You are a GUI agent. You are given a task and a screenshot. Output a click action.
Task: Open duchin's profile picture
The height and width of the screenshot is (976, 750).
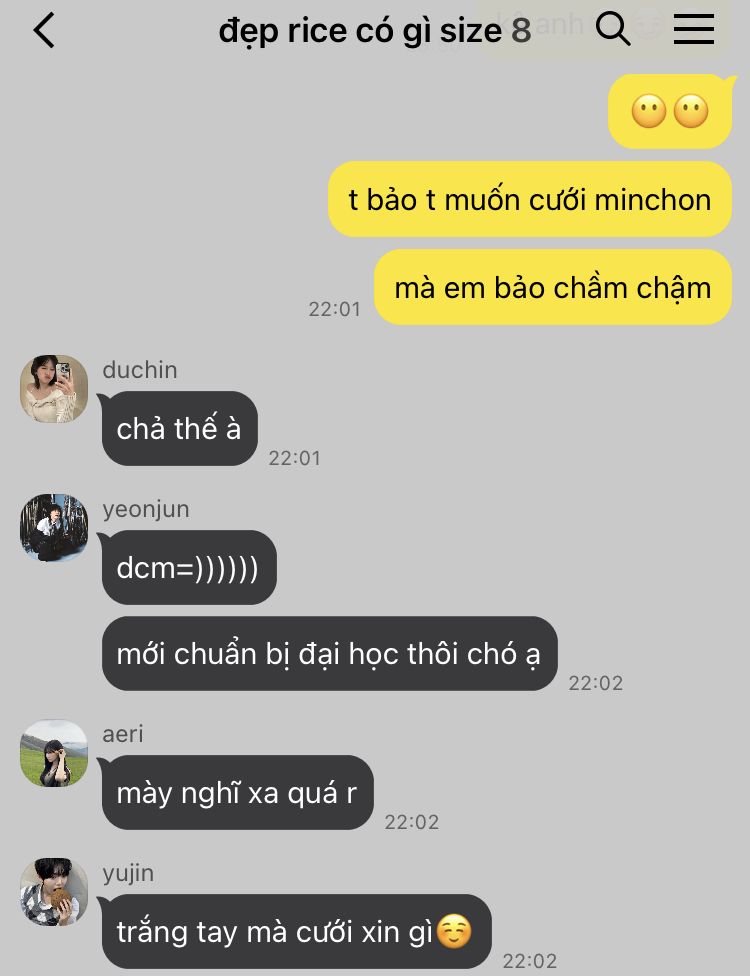pos(54,389)
